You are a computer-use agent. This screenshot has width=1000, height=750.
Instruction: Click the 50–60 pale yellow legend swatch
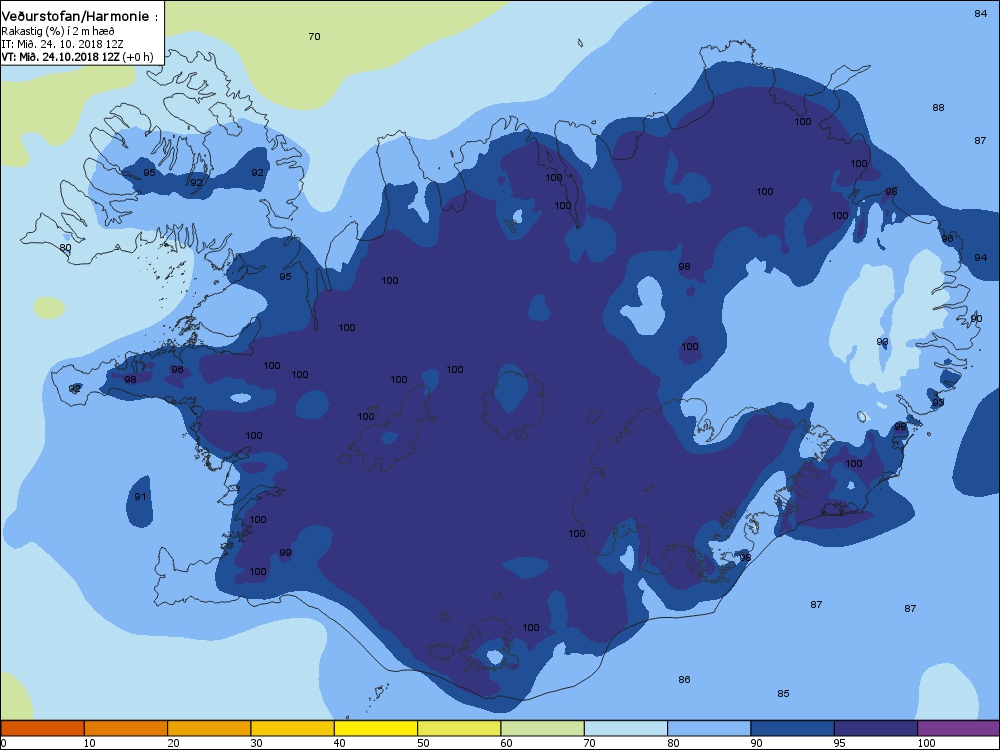pos(459,728)
